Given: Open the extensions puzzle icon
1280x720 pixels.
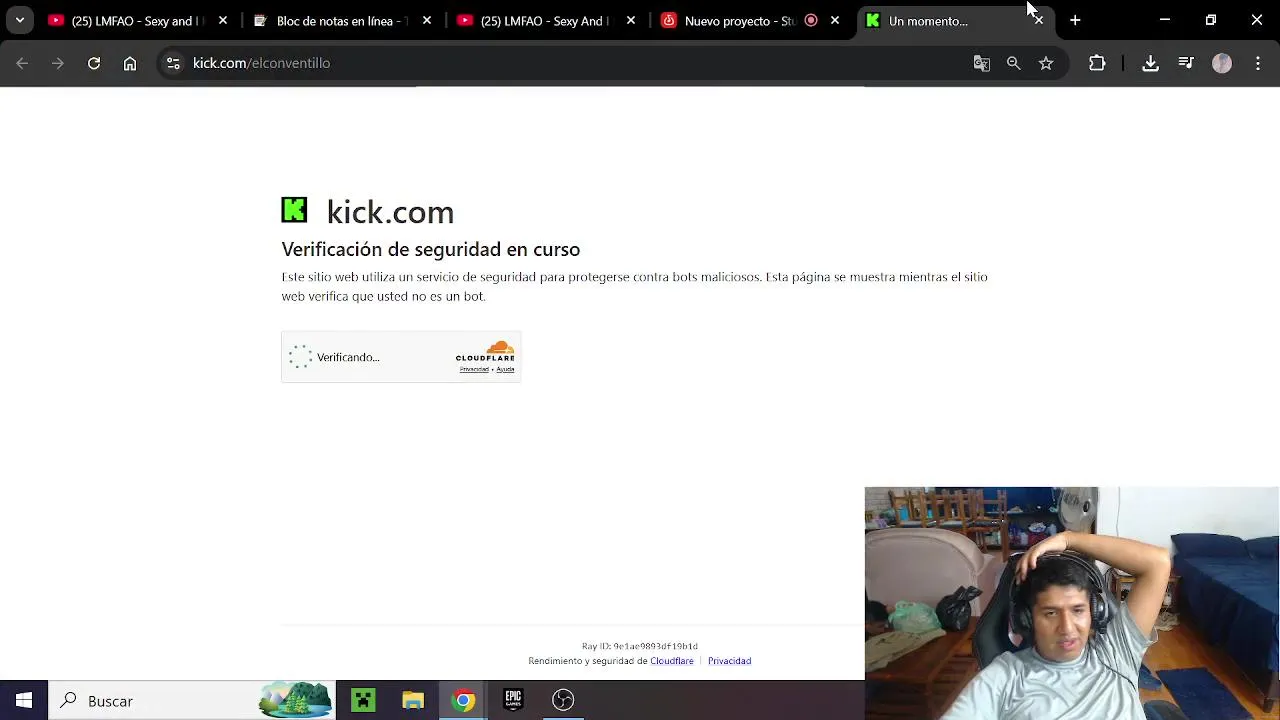Looking at the screenshot, I should point(1097,63).
